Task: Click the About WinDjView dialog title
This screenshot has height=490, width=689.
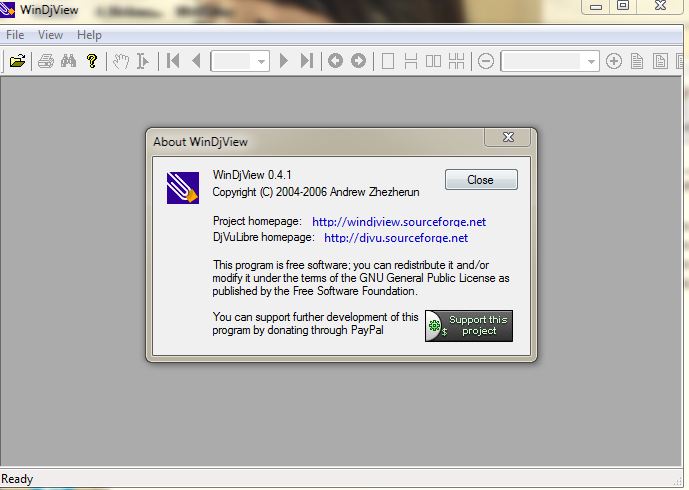Action: 200,142
